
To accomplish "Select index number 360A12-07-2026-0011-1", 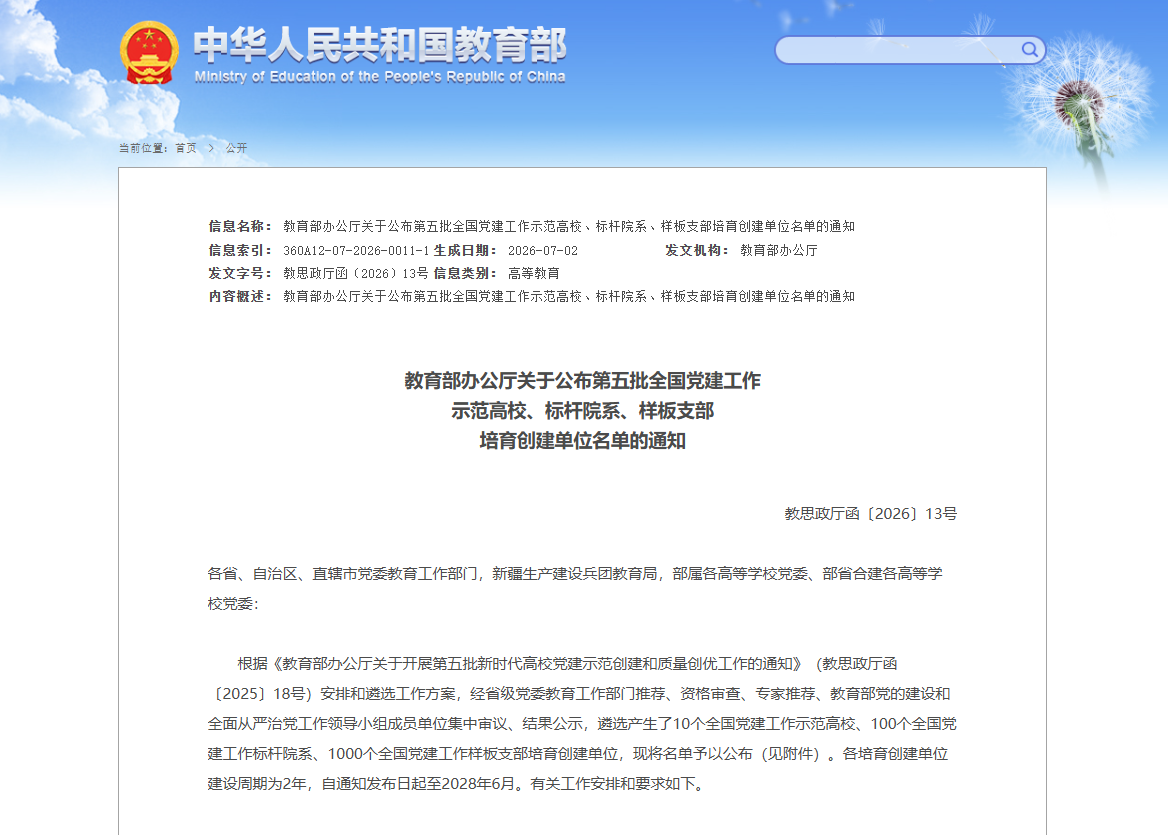I will pyautogui.click(x=356, y=251).
